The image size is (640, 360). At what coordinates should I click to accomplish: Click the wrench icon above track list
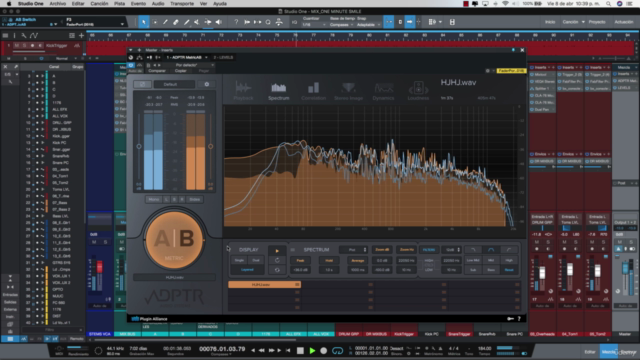pos(24,36)
